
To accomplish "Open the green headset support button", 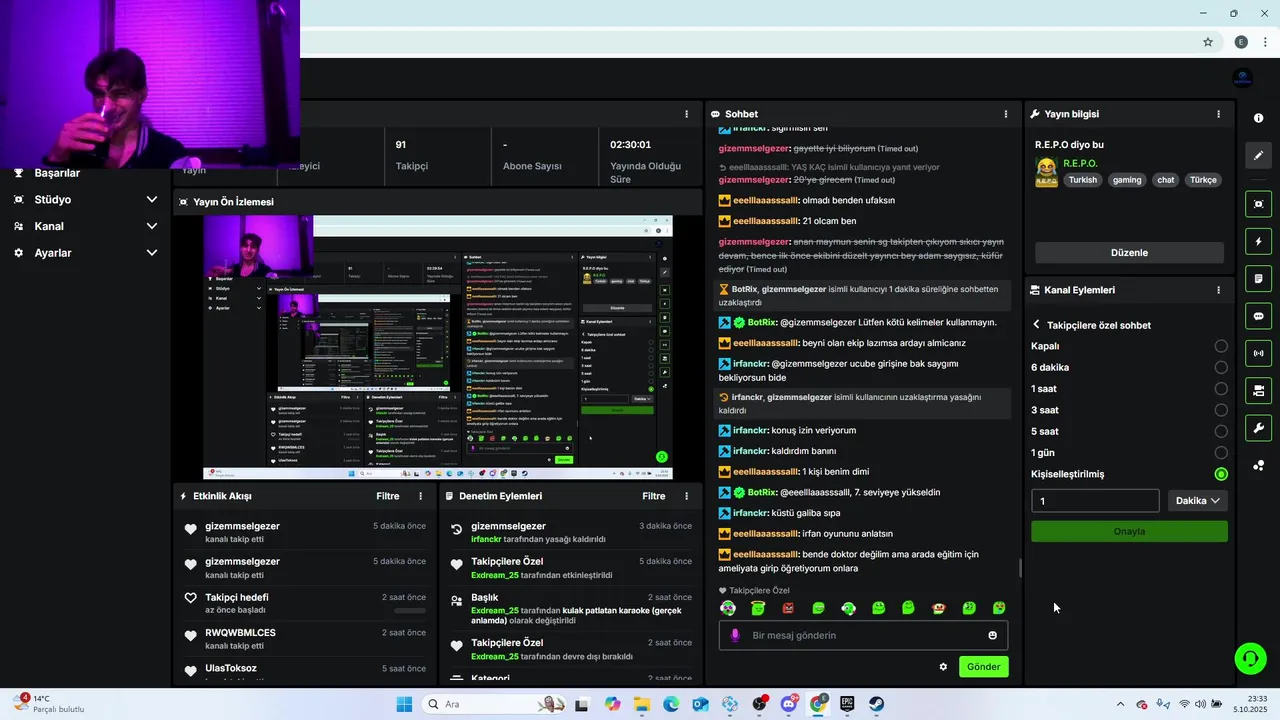I will click(1250, 658).
